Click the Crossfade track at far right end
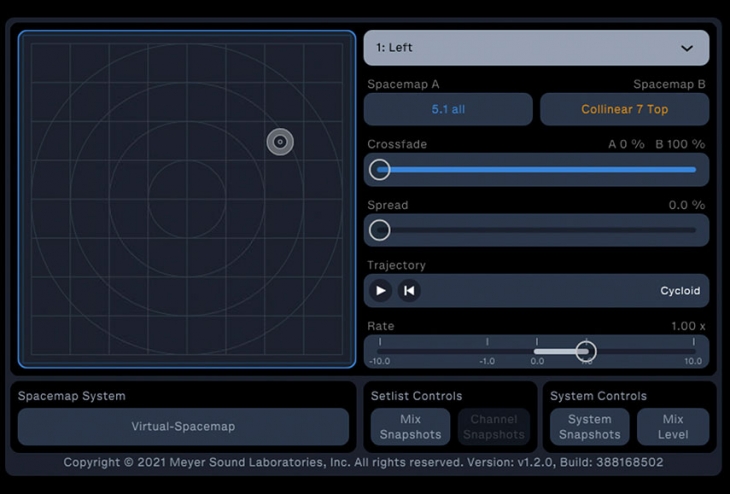 pos(692,170)
